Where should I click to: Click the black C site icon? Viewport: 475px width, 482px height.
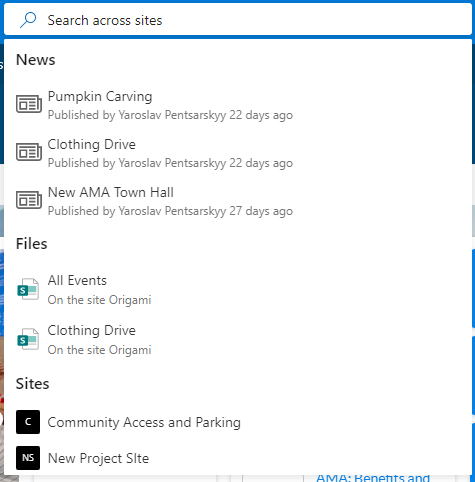pos(28,422)
